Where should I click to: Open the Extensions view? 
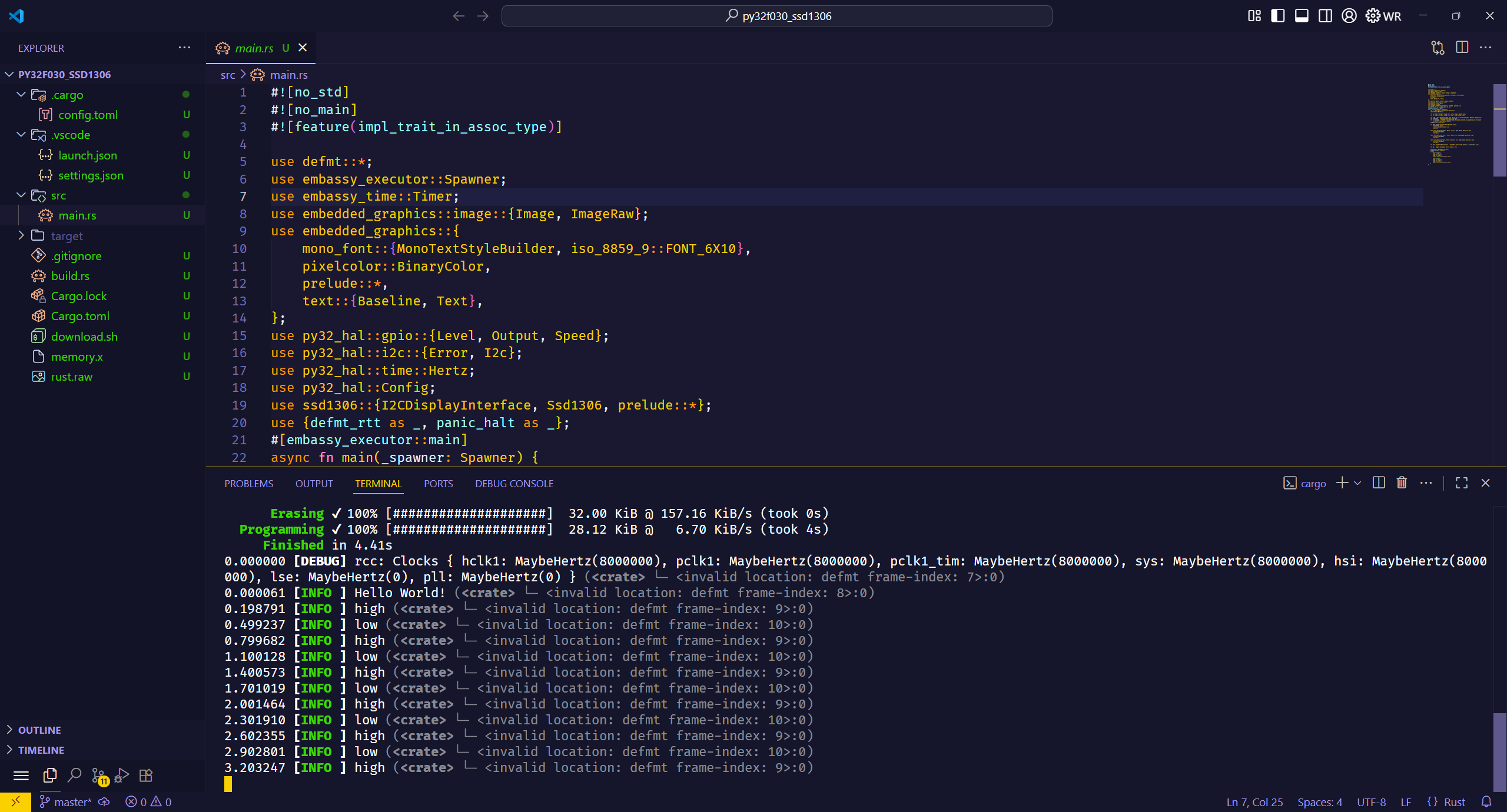tap(146, 776)
